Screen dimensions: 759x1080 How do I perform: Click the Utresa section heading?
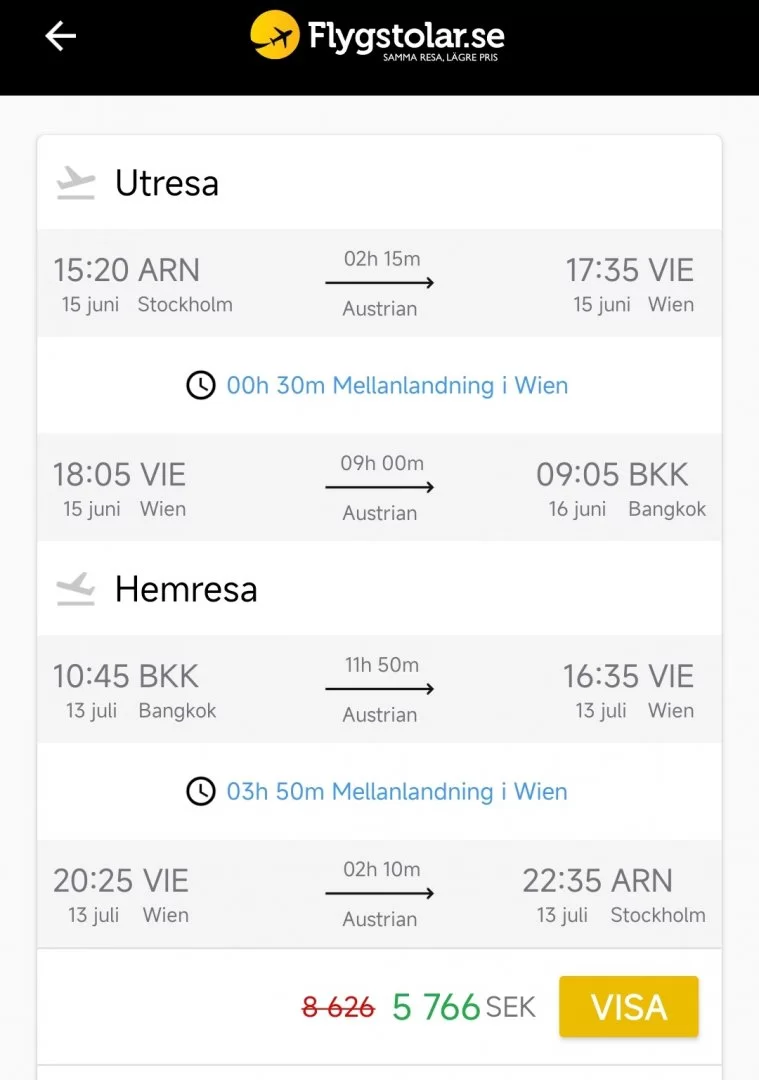[167, 183]
